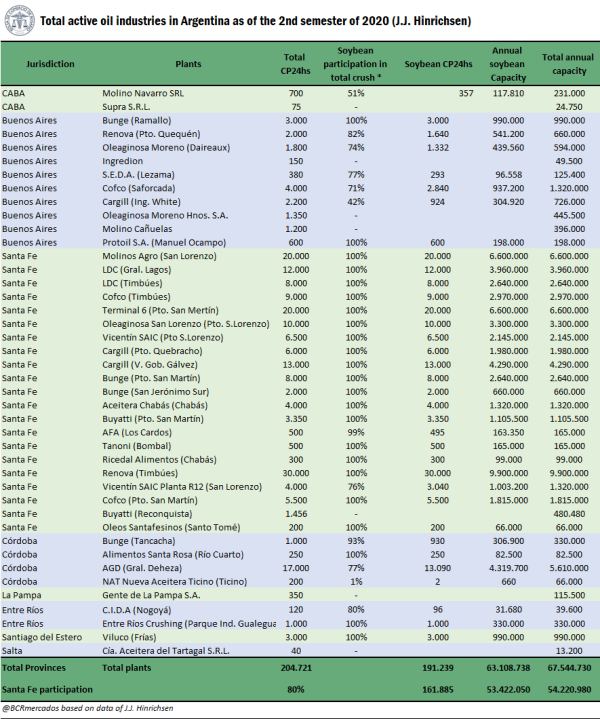Click the 'Cargill (Ing. White)' plant cell
Viewport: 600px width, 719px height.
(x=141, y=202)
